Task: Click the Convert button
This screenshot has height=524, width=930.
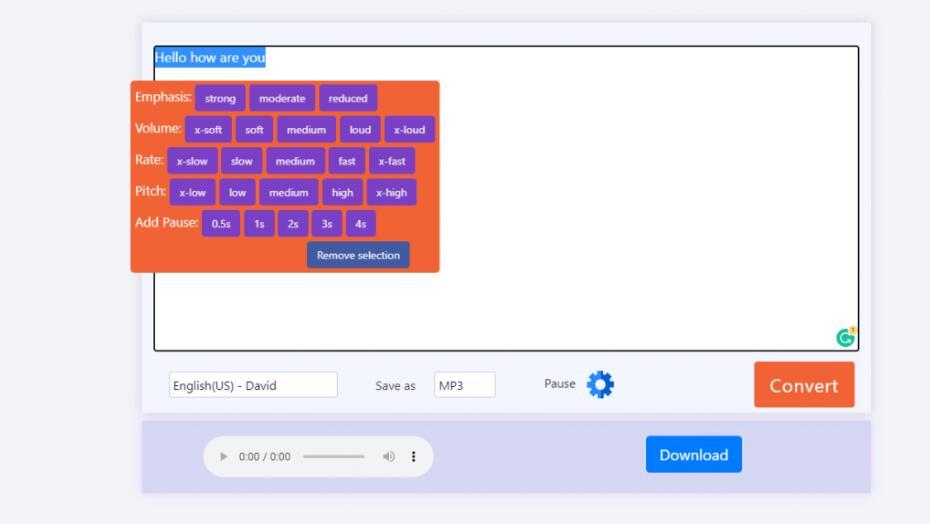Action: [804, 385]
